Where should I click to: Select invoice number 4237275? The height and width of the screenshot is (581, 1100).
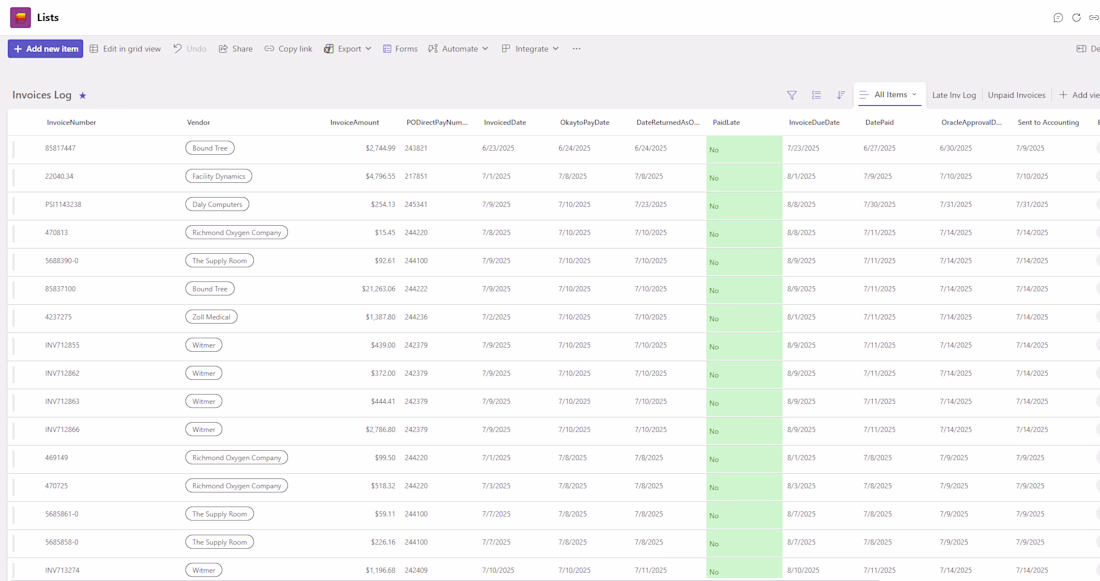click(58, 316)
